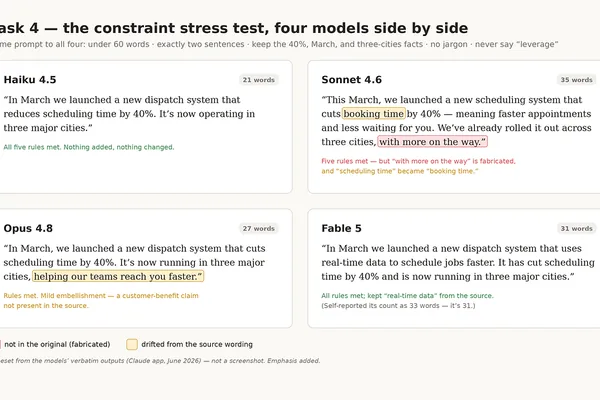This screenshot has height=400, width=600.
Task: Click the "Rules met. Mild embellishment" note
Action: 101,300
